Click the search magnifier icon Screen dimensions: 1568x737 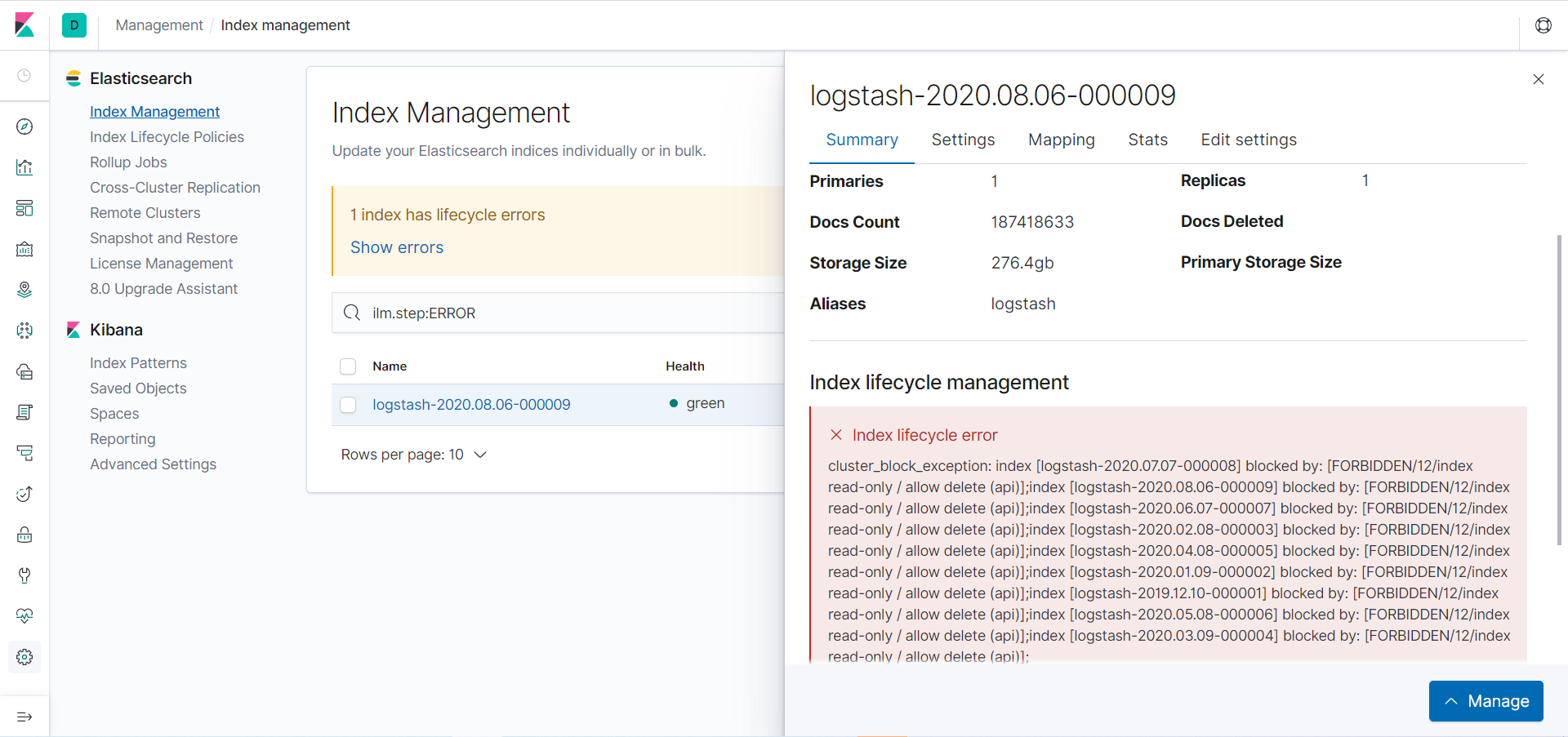[x=352, y=313]
